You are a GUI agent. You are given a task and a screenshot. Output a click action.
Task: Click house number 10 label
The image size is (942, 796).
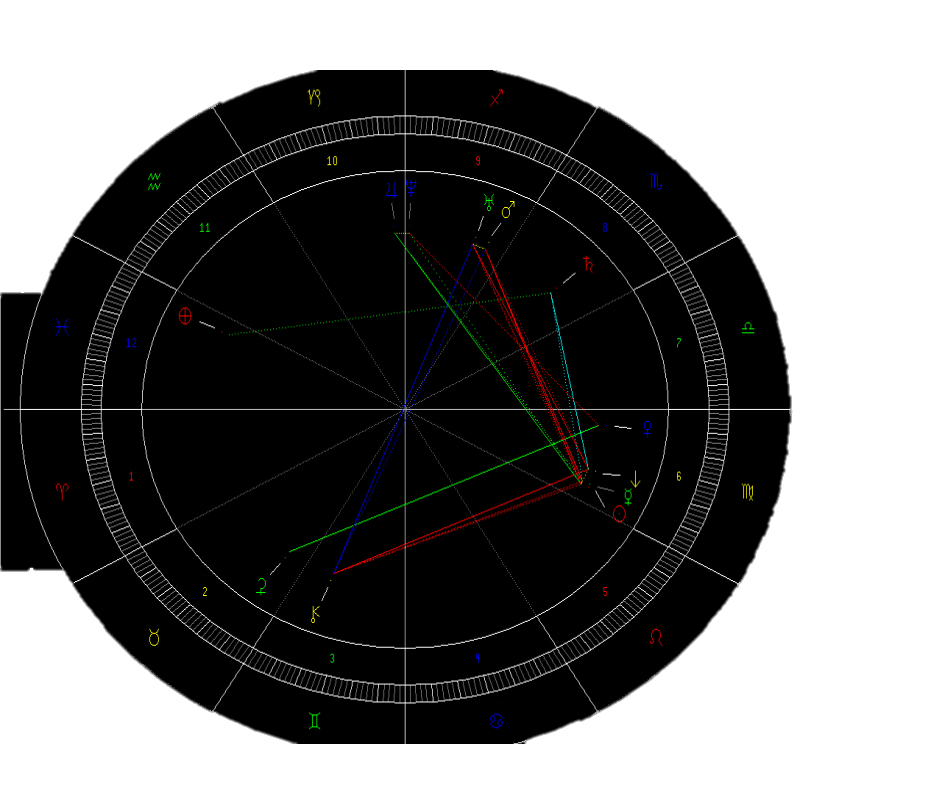332,161
